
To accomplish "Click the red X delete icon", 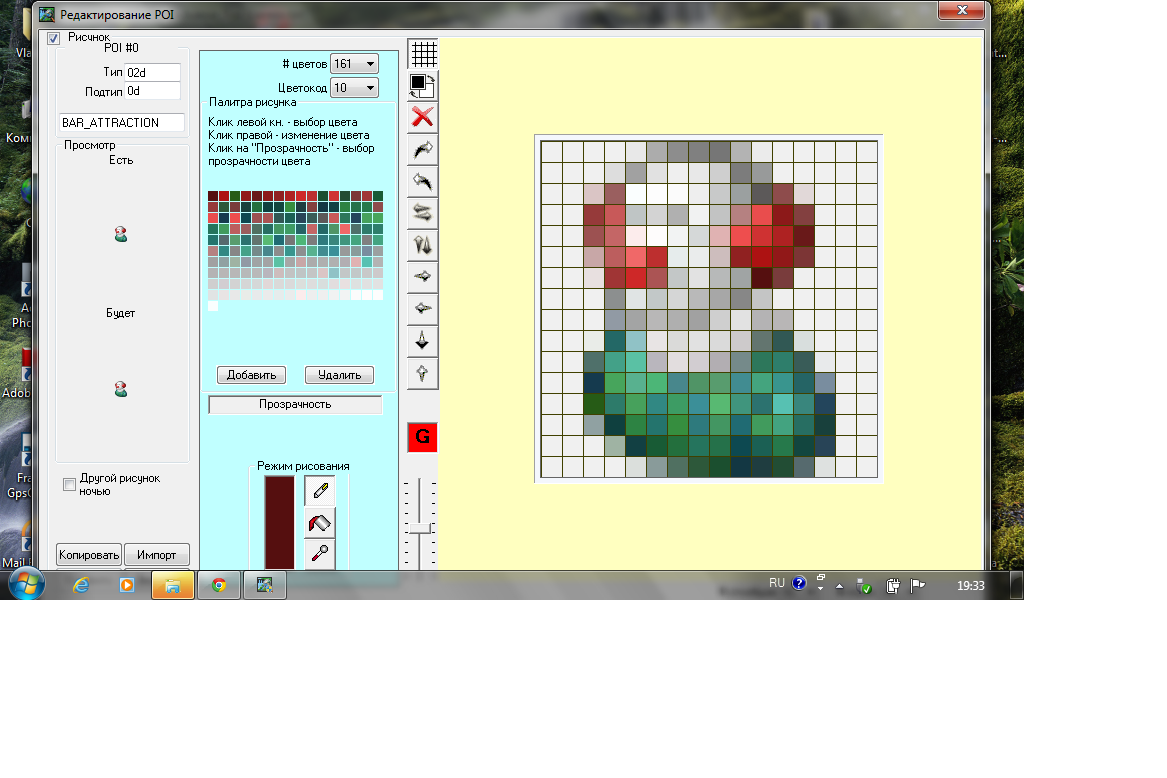I will (x=423, y=117).
